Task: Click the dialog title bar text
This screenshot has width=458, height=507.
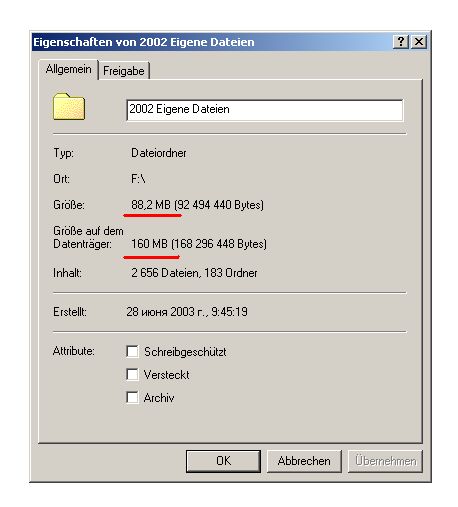Action: pyautogui.click(x=144, y=42)
